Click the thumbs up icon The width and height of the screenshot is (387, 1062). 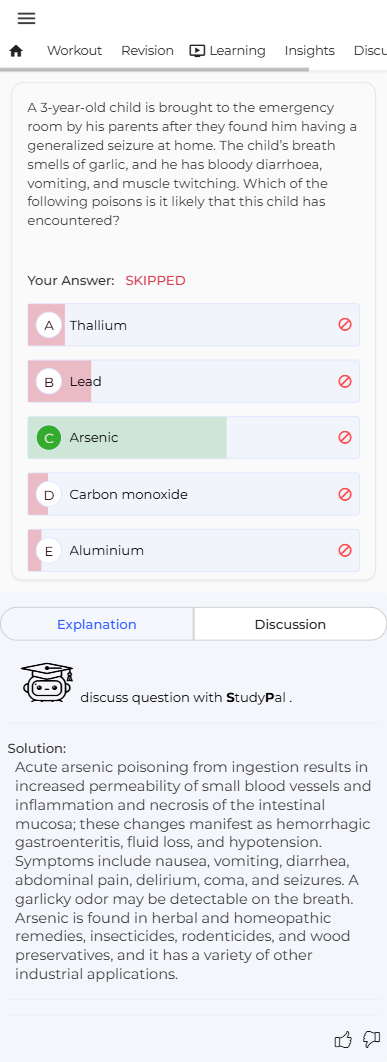coord(344,1039)
